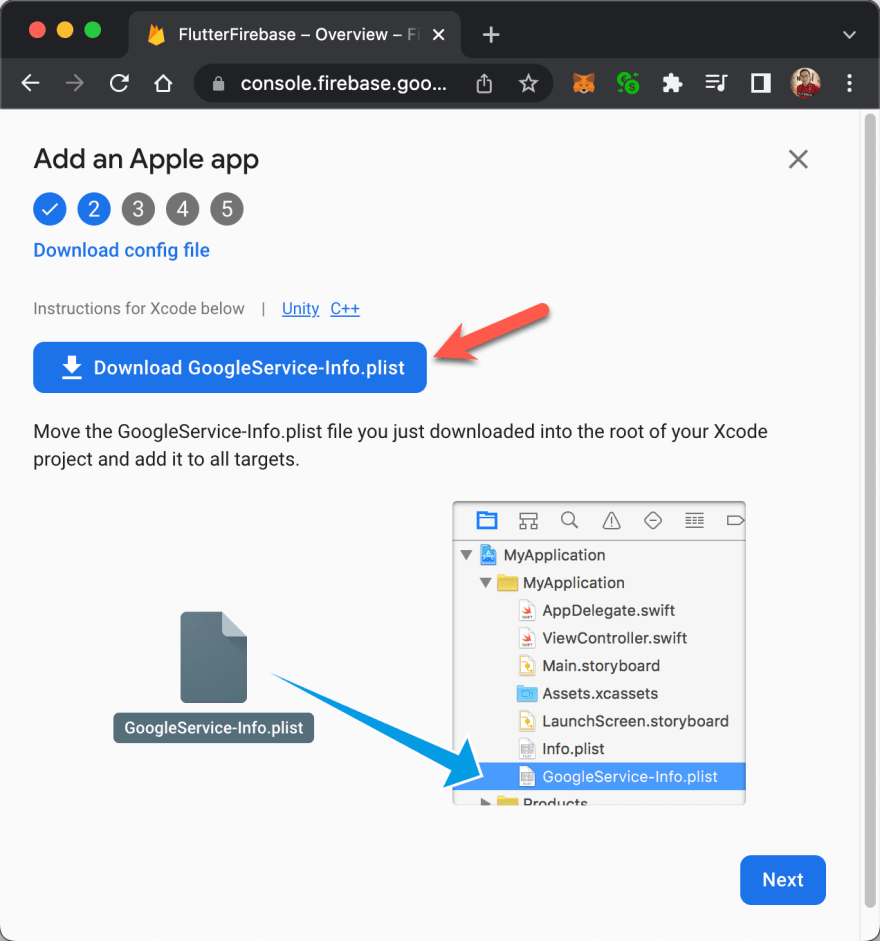Close the FlutterFirebase tab
The image size is (880, 941).
(439, 35)
